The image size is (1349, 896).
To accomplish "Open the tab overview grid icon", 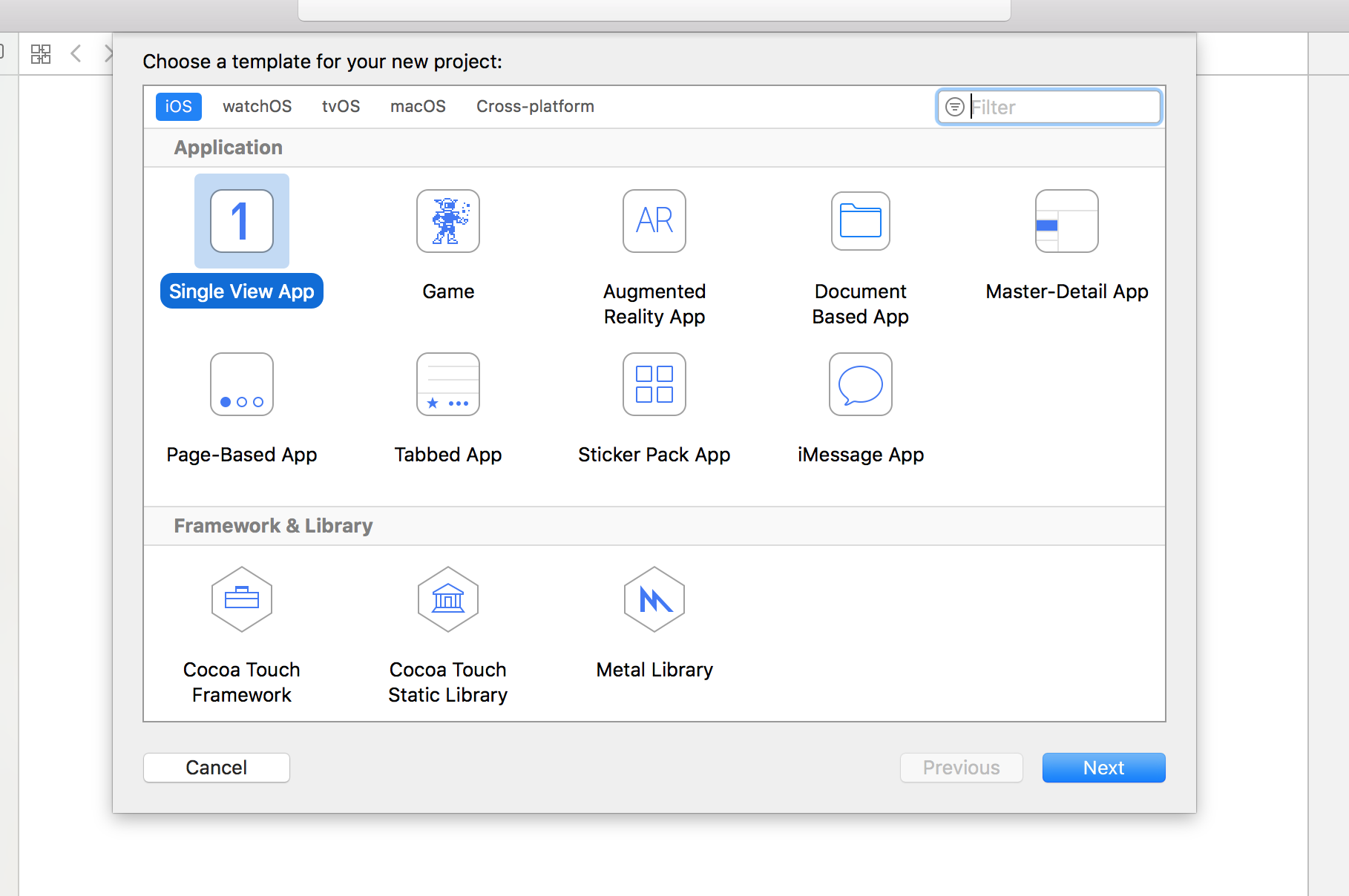I will coord(41,53).
